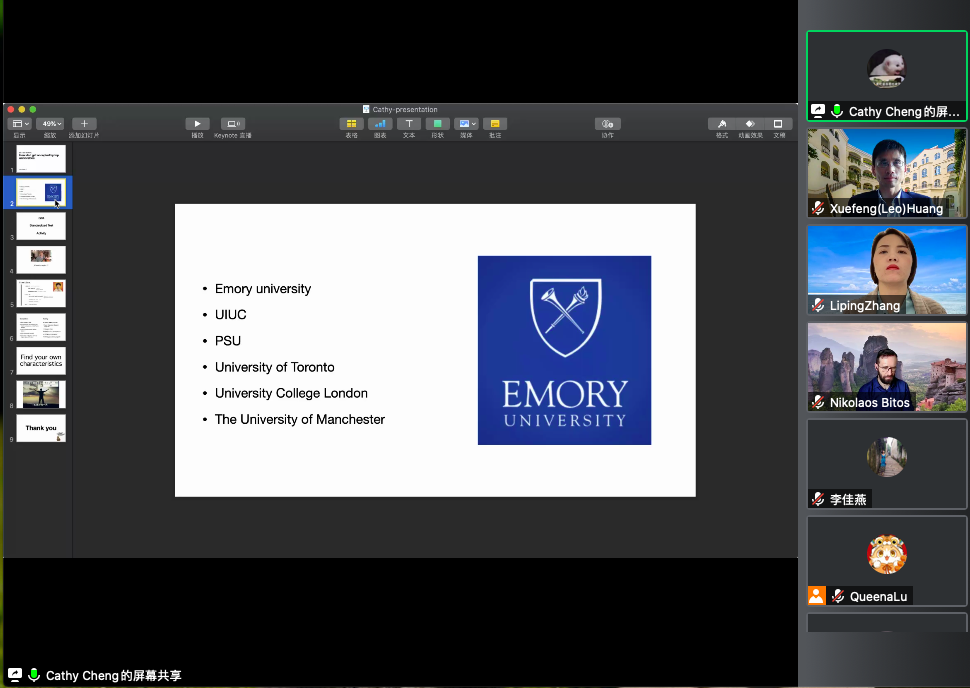Insert a table from the toolbar
Viewport: 970px width, 688px height.
[351, 124]
